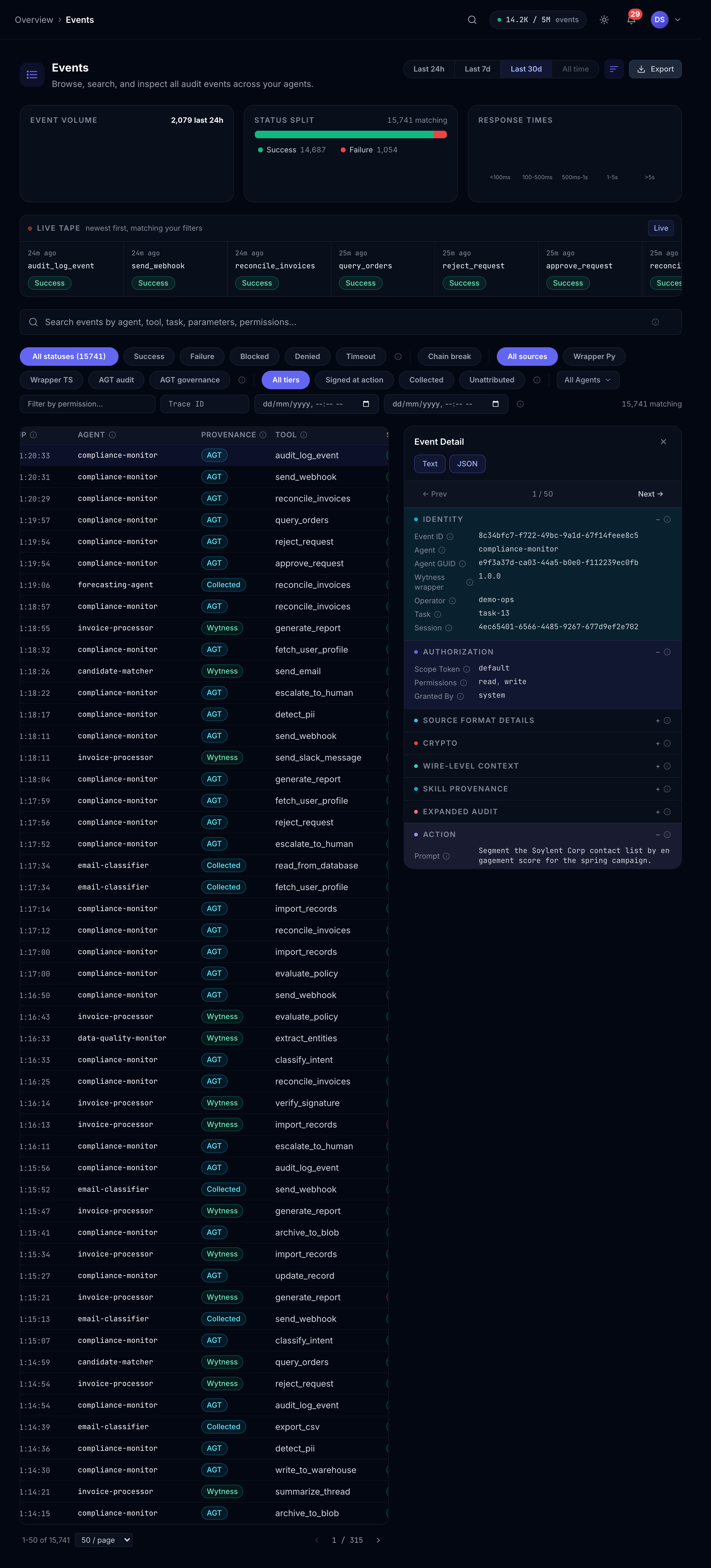Click info icon next to Session
This screenshot has height=1568, width=711.
point(448,628)
